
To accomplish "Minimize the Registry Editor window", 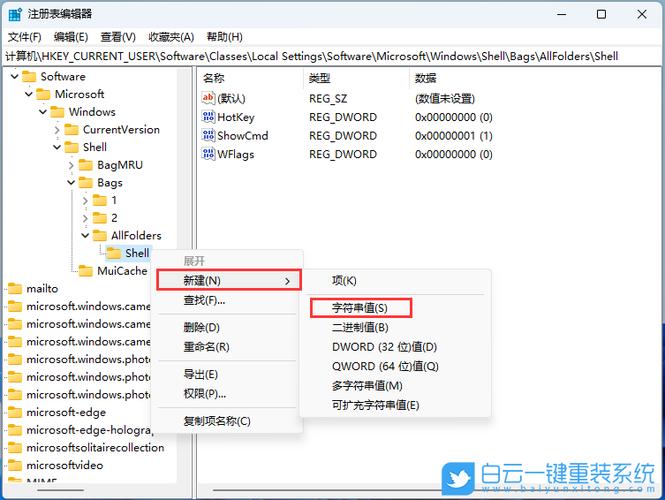I will pyautogui.click(x=562, y=14).
